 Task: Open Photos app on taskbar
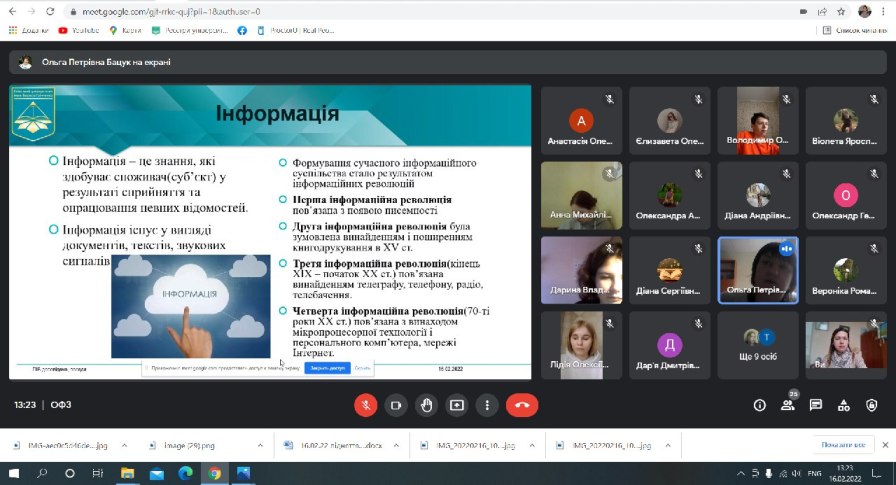pos(243,474)
